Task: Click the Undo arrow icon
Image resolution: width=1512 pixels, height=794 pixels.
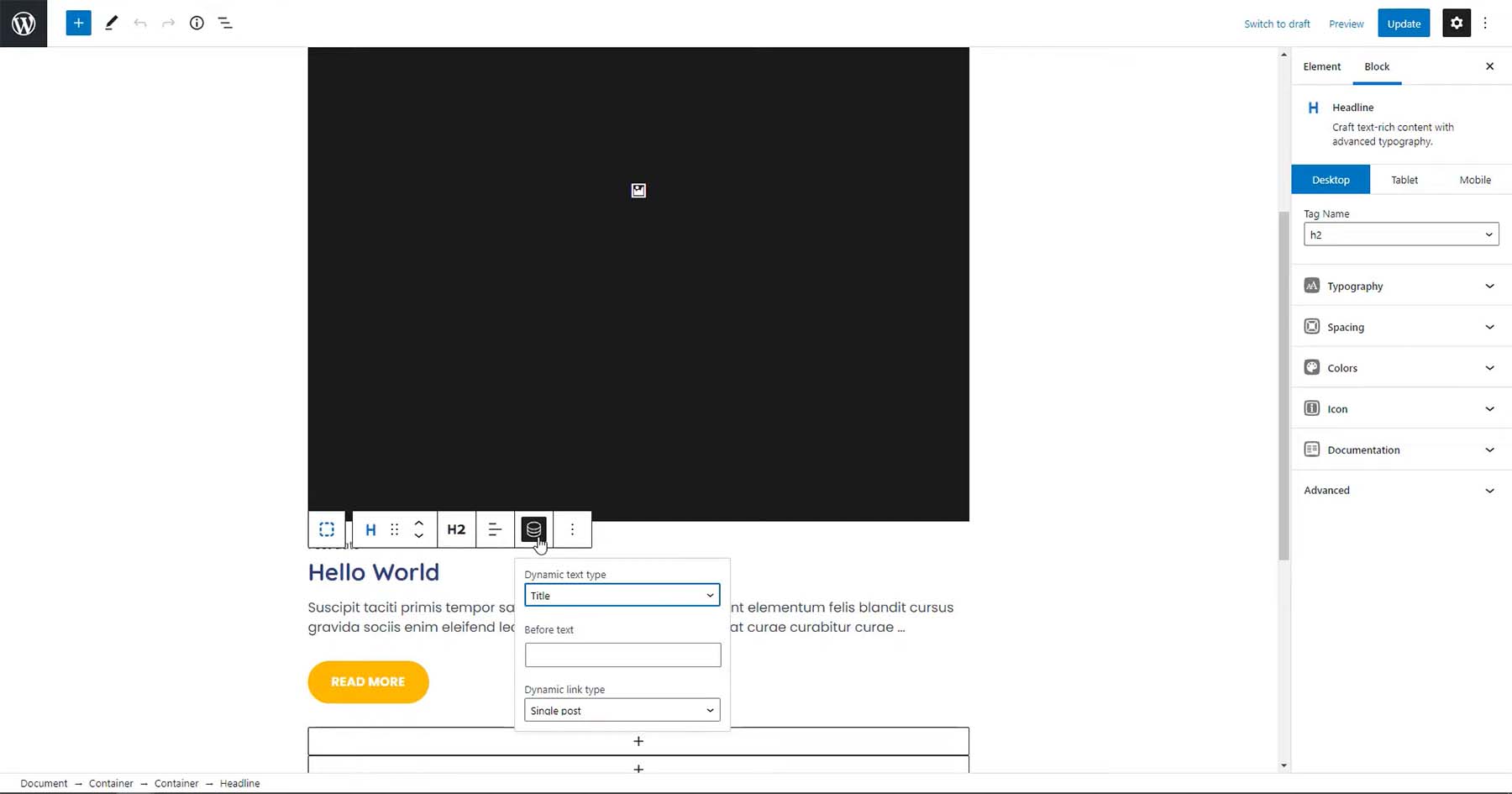Action: [x=140, y=23]
